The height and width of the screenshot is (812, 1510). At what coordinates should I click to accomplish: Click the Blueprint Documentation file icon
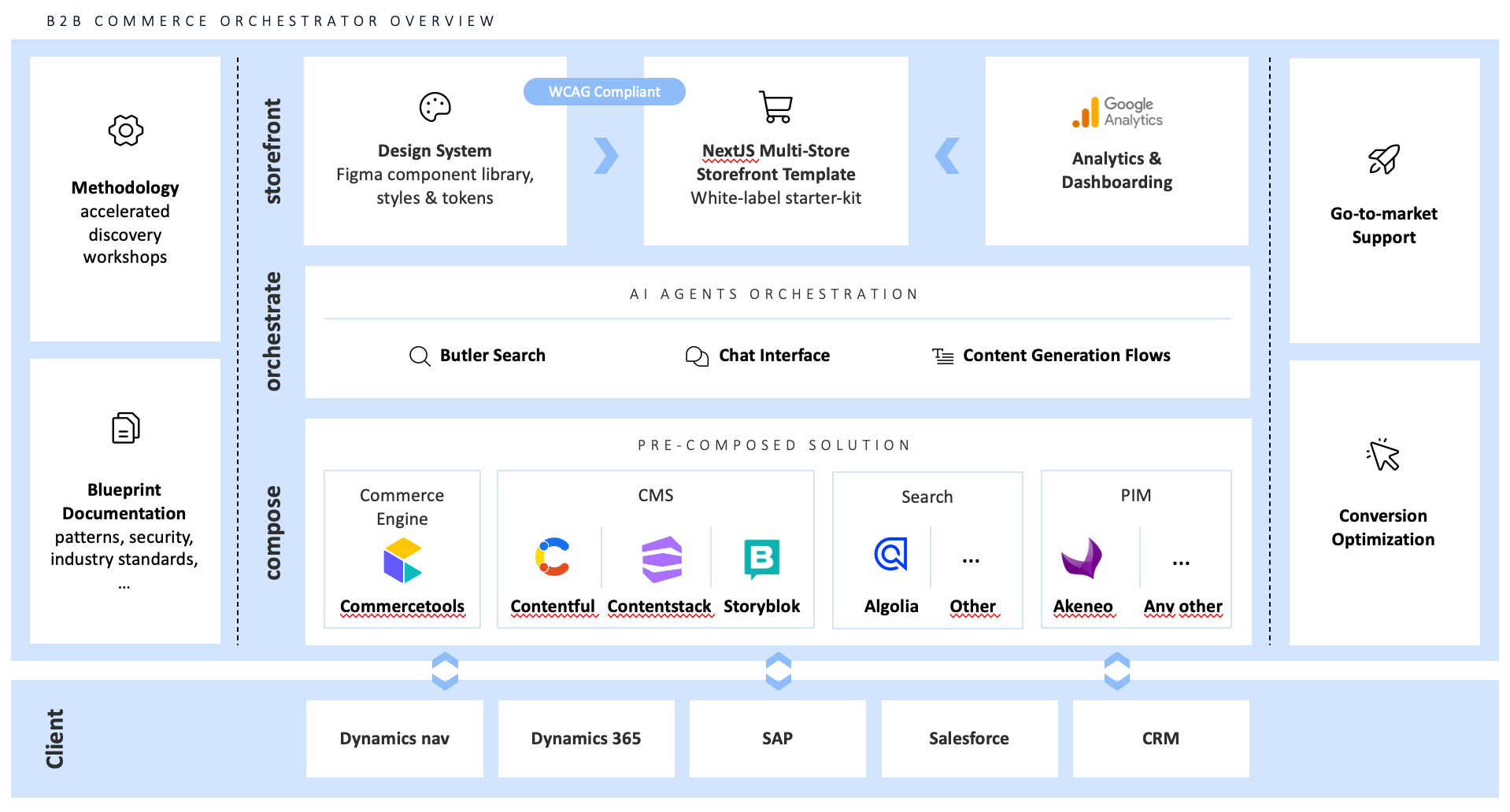[125, 428]
